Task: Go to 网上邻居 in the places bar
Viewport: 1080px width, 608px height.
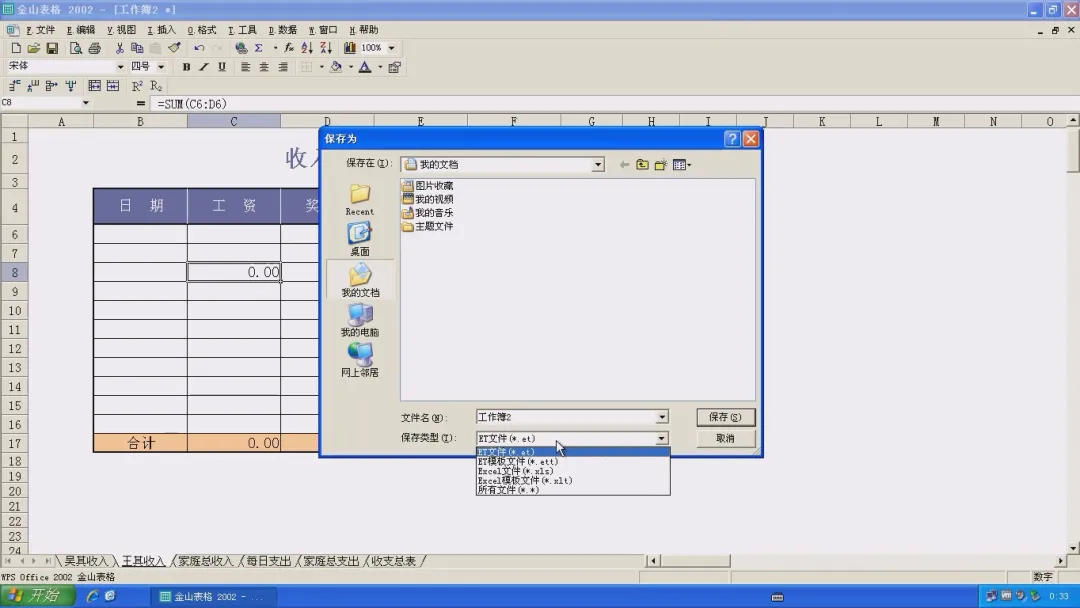Action: point(360,360)
